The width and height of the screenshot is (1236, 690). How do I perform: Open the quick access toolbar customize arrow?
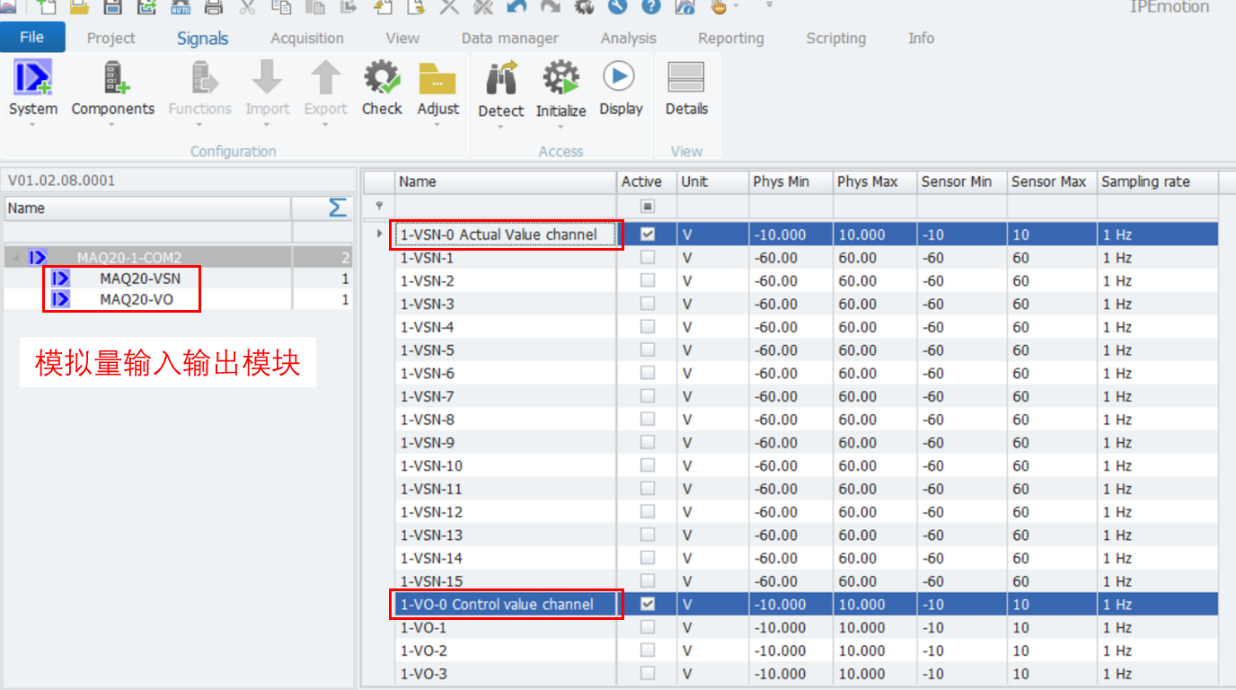point(769,5)
